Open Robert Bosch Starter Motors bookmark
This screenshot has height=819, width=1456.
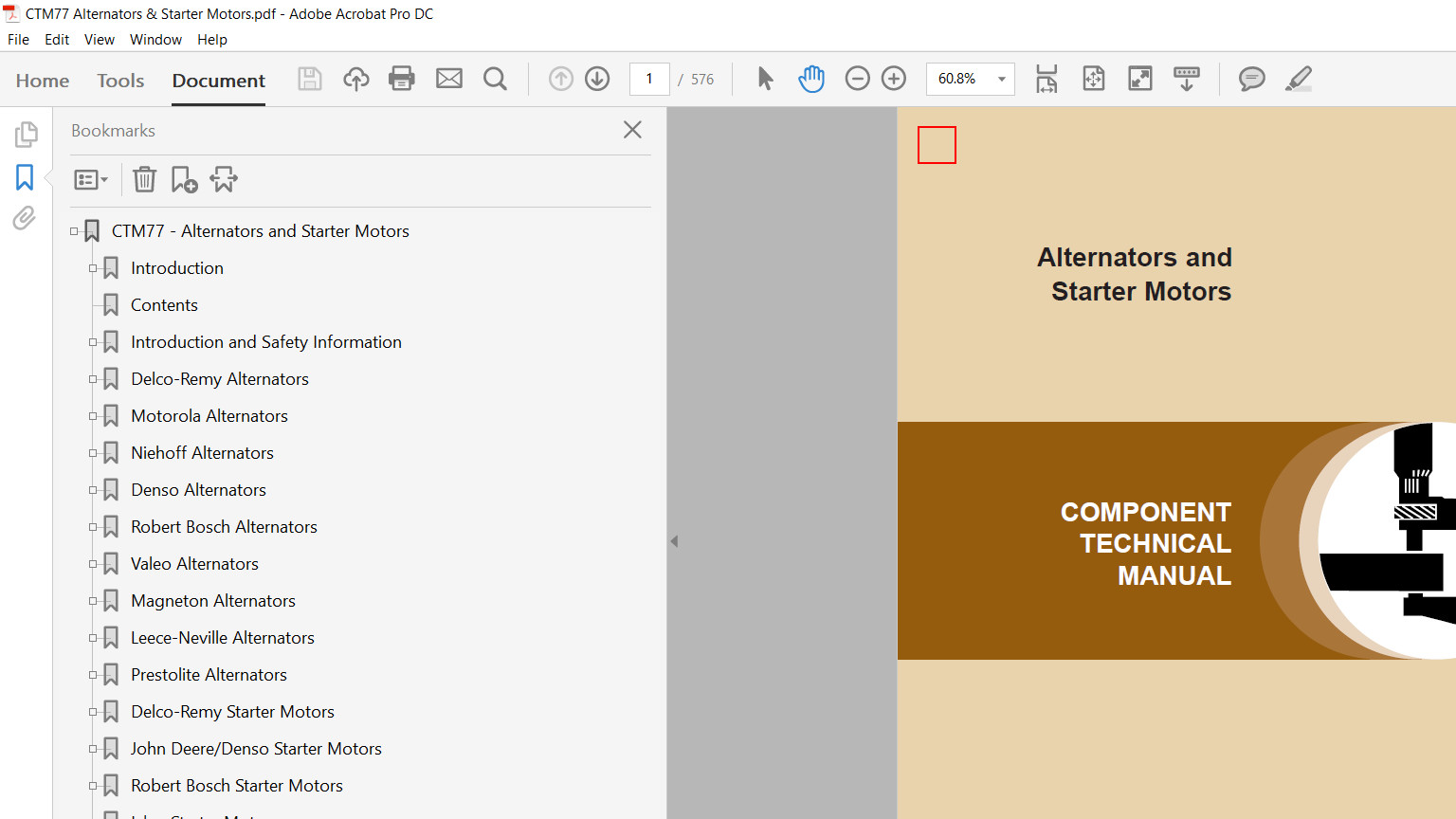pos(237,786)
